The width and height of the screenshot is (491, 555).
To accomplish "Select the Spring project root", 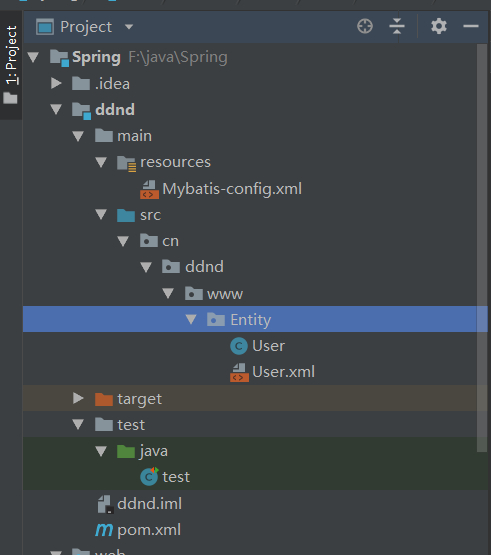I will 96,57.
